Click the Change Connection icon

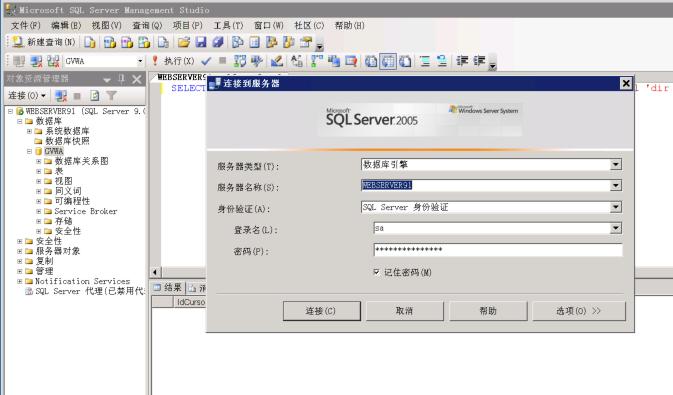53,61
